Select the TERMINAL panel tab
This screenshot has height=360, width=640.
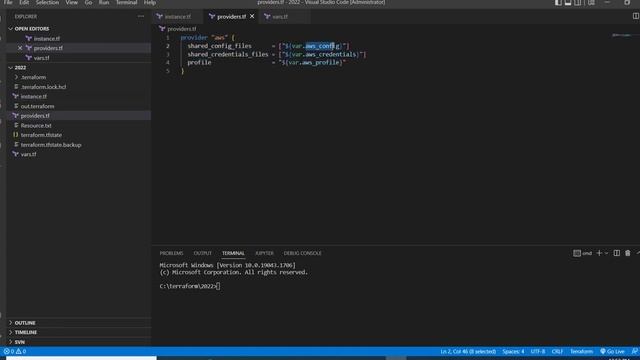pos(233,253)
